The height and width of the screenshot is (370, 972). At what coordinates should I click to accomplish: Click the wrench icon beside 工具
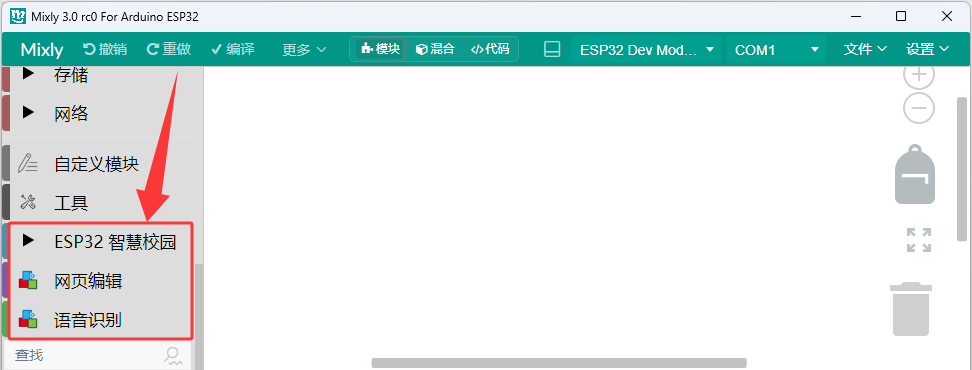pyautogui.click(x=28, y=202)
